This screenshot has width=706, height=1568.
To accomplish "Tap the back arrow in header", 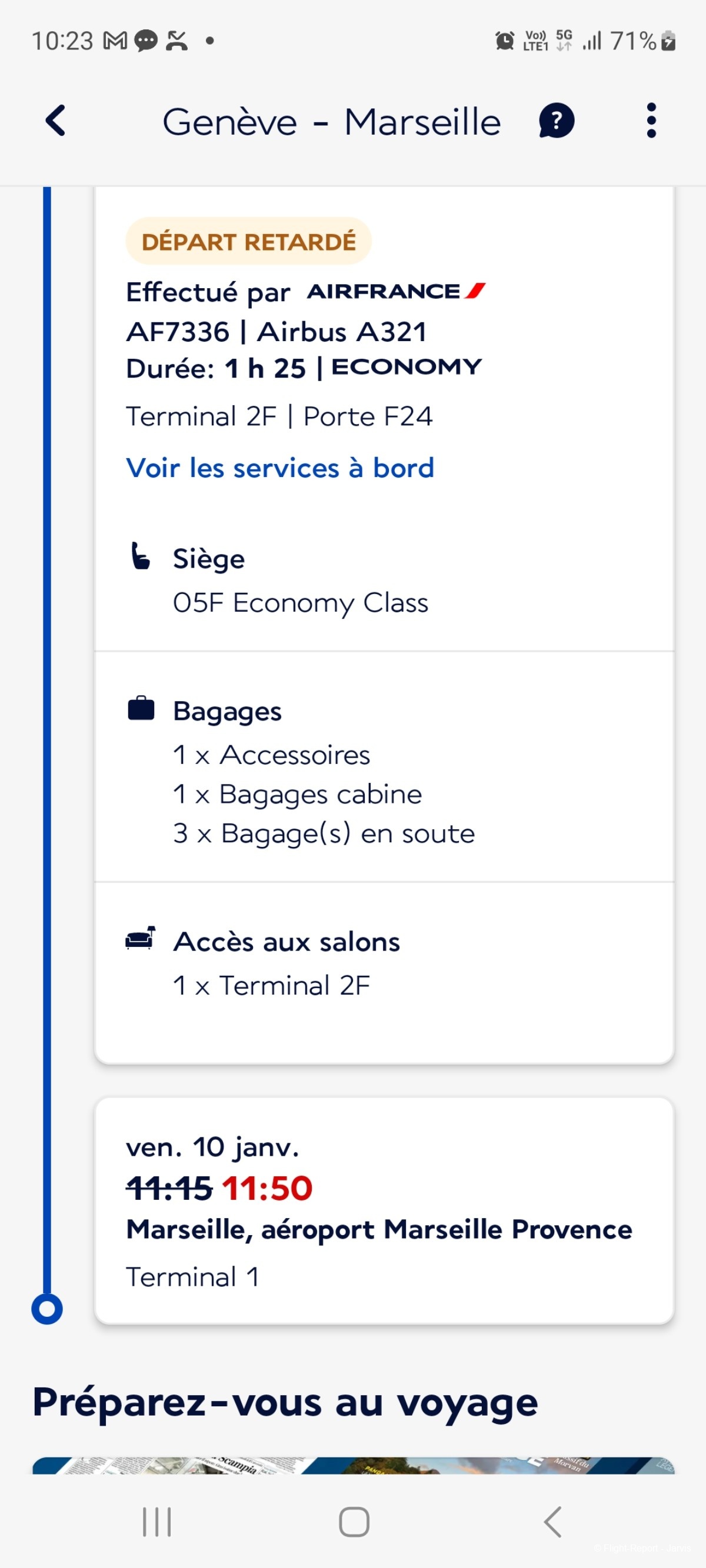I will 55,121.
